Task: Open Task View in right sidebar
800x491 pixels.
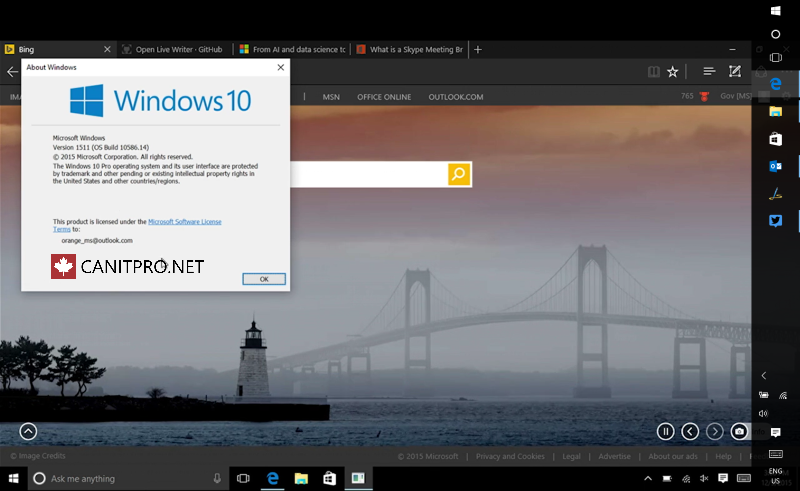Action: pos(776,58)
